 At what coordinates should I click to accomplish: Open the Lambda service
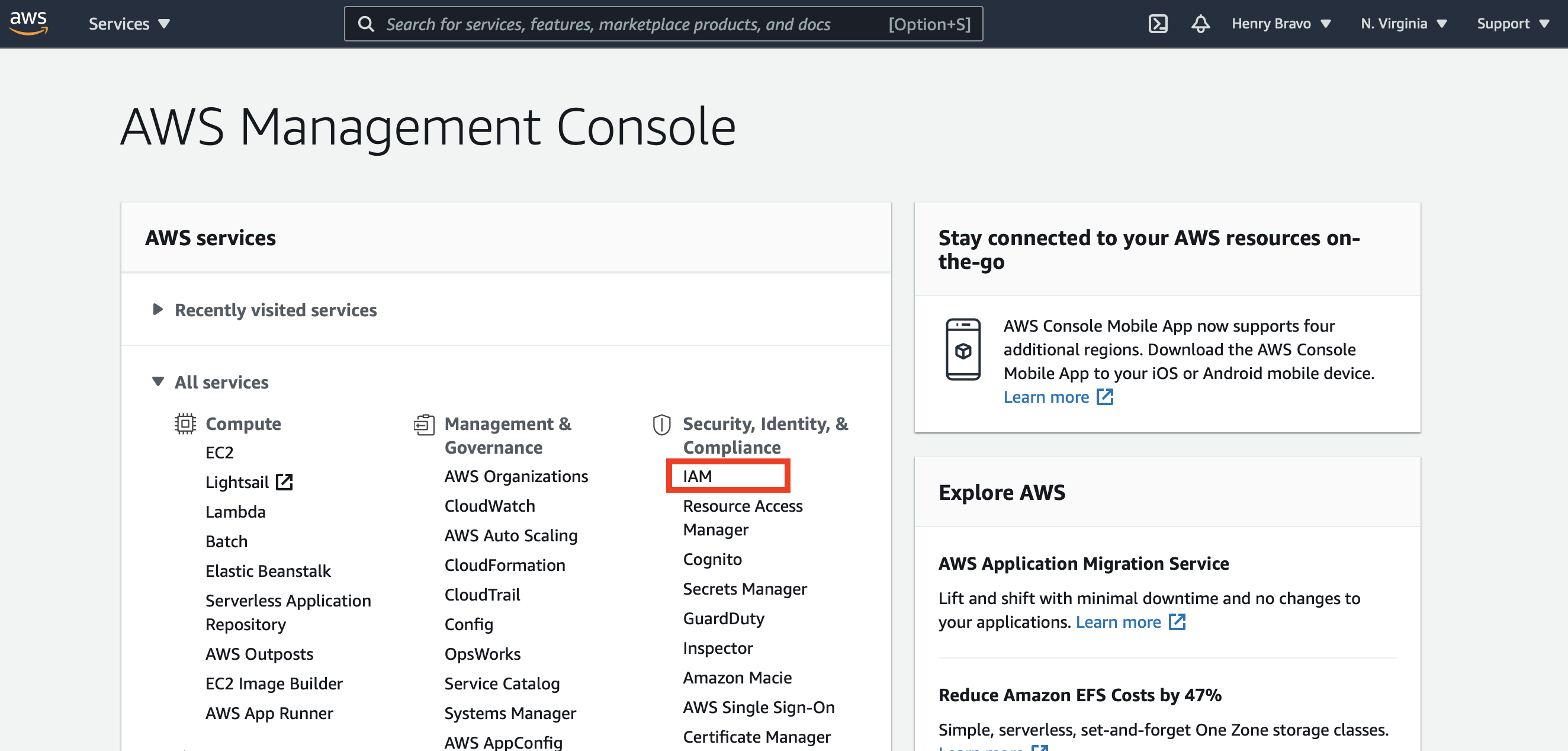(235, 512)
